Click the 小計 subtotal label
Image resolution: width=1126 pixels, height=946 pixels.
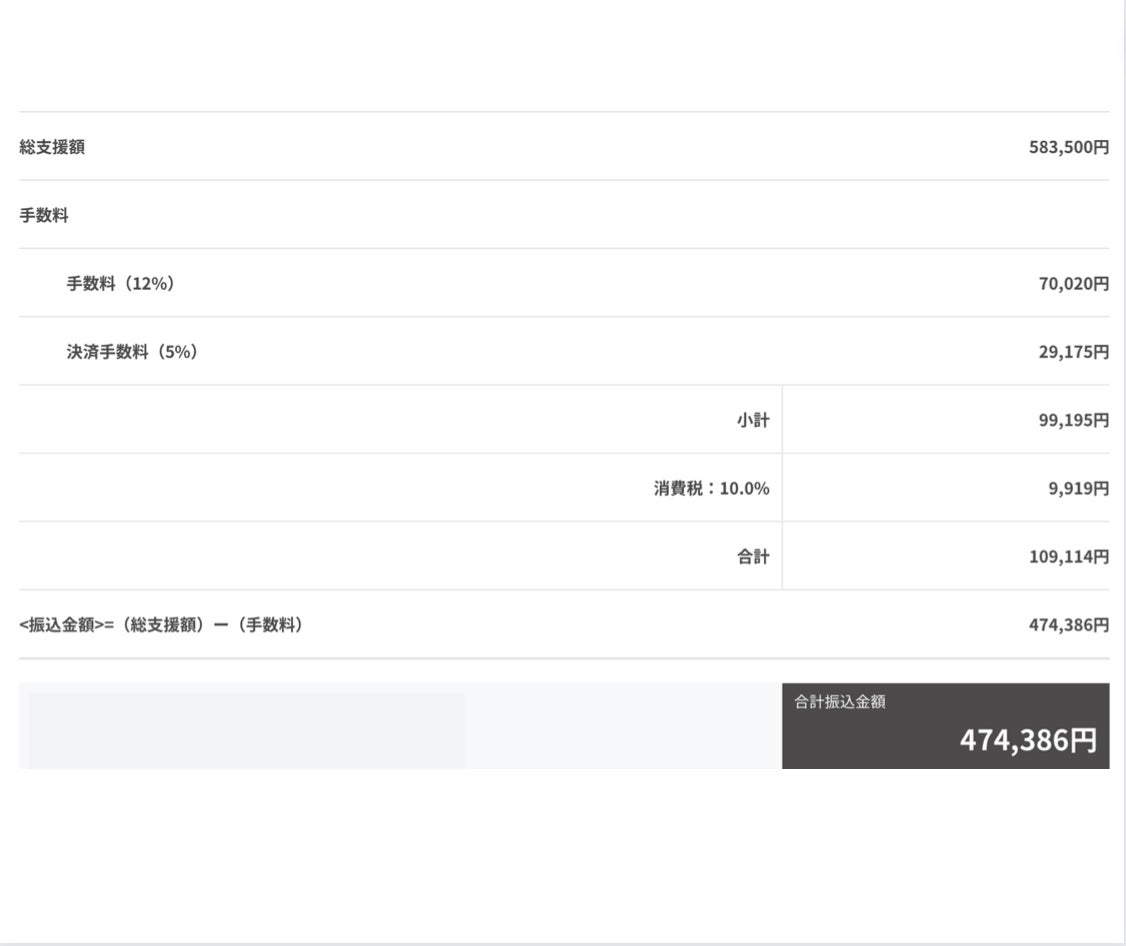coord(753,421)
